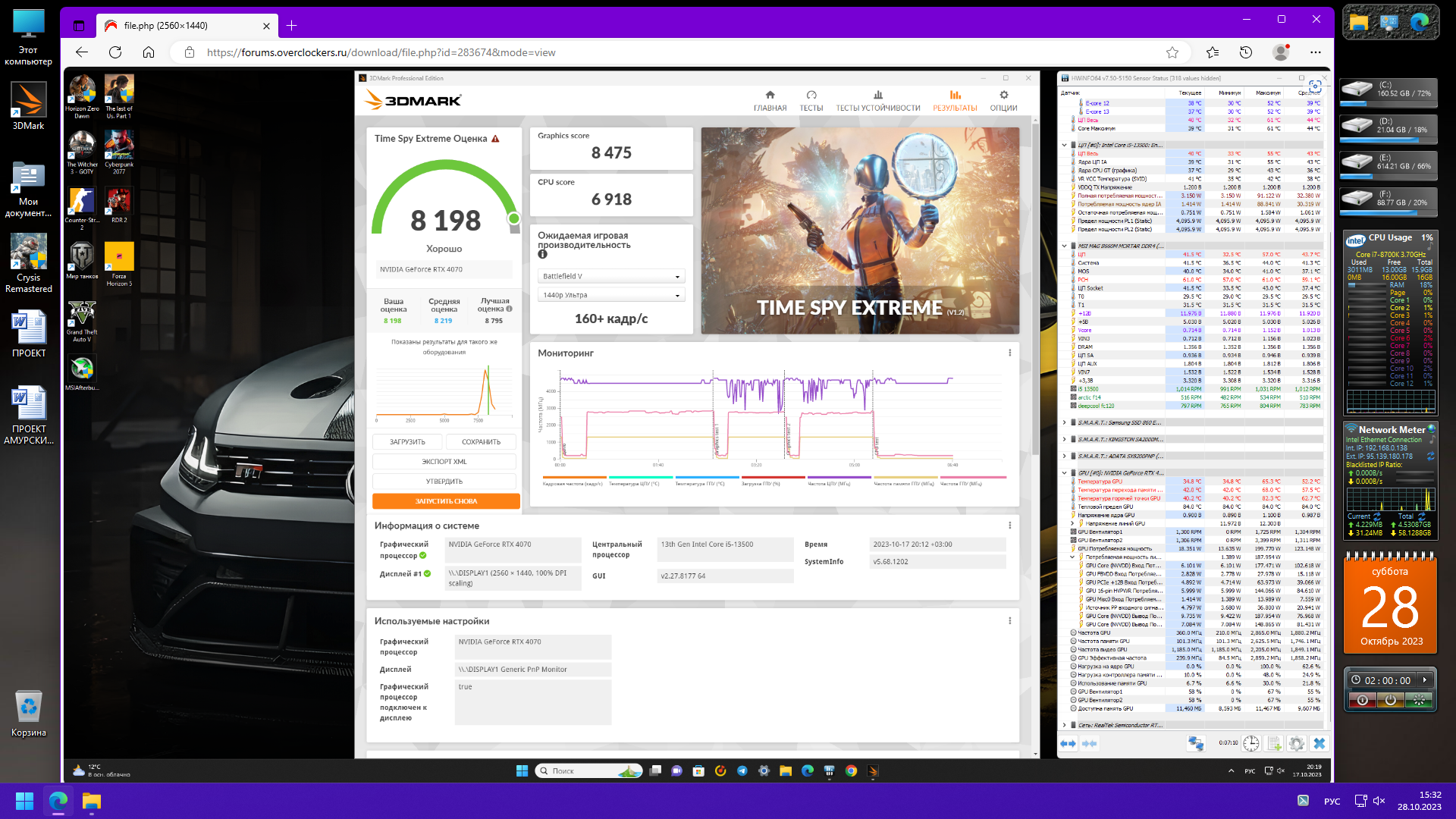Open the browser history icon

tap(1246, 52)
